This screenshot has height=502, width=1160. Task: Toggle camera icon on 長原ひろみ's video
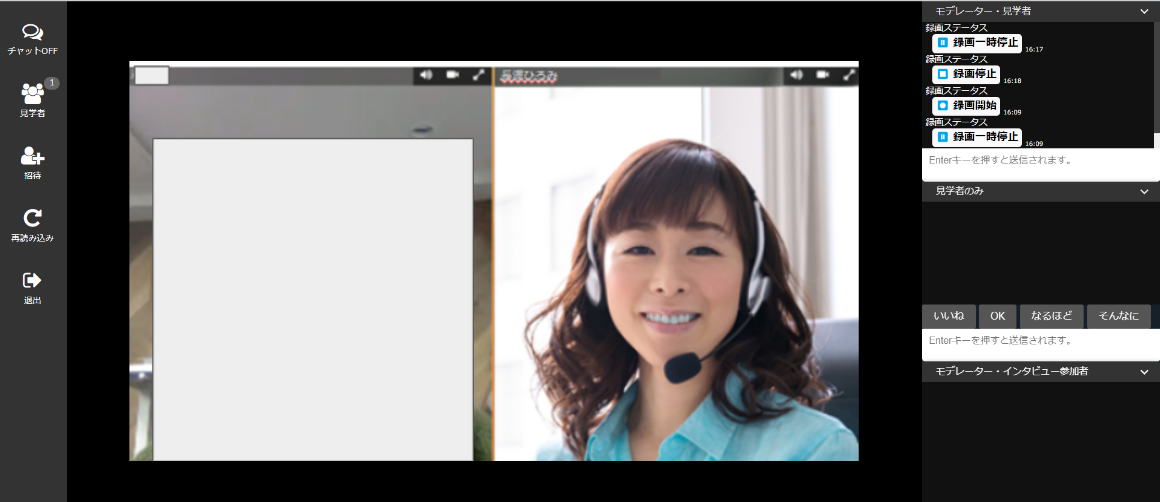coord(823,75)
